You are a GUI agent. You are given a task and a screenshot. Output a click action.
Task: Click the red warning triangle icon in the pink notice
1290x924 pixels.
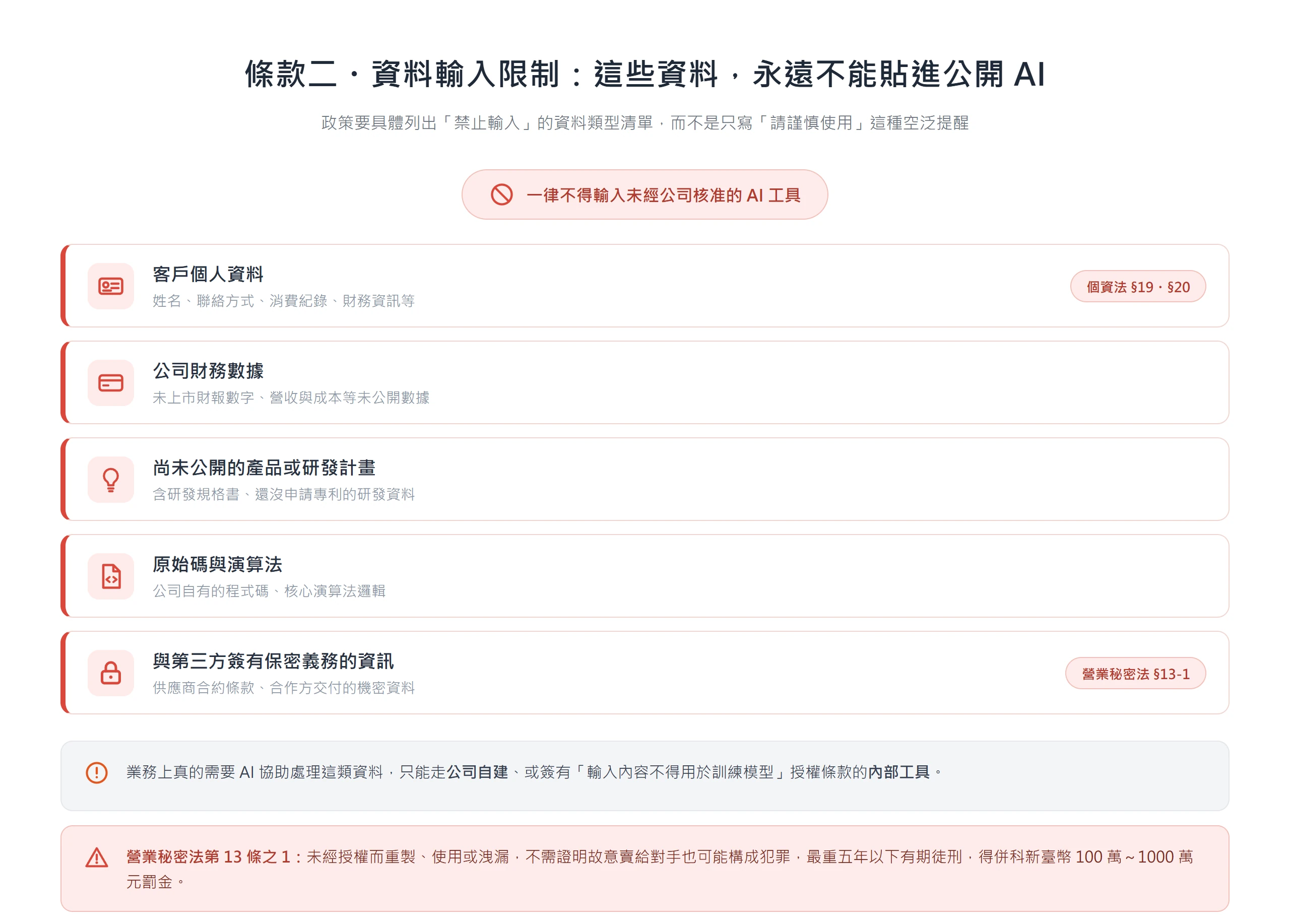pos(97,857)
